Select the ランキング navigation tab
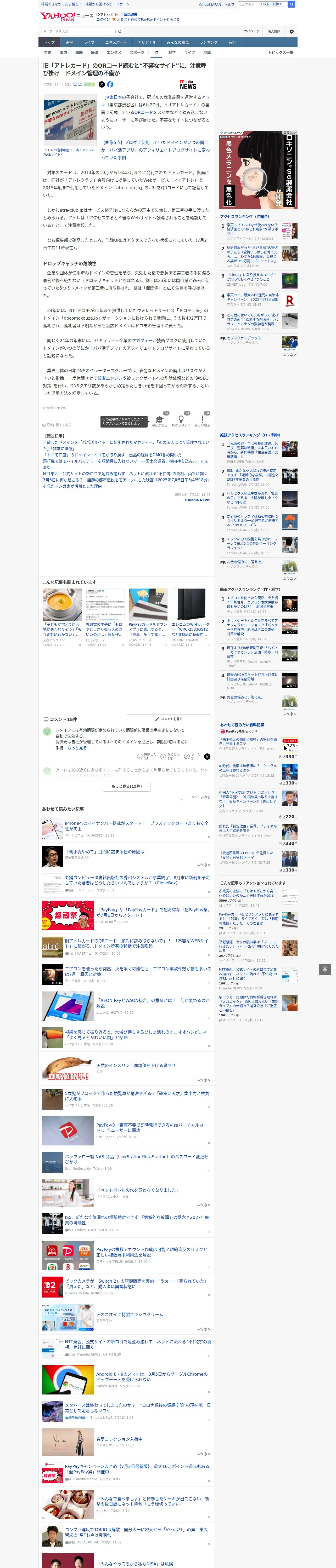This screenshot has height=1568, width=336. (x=209, y=42)
